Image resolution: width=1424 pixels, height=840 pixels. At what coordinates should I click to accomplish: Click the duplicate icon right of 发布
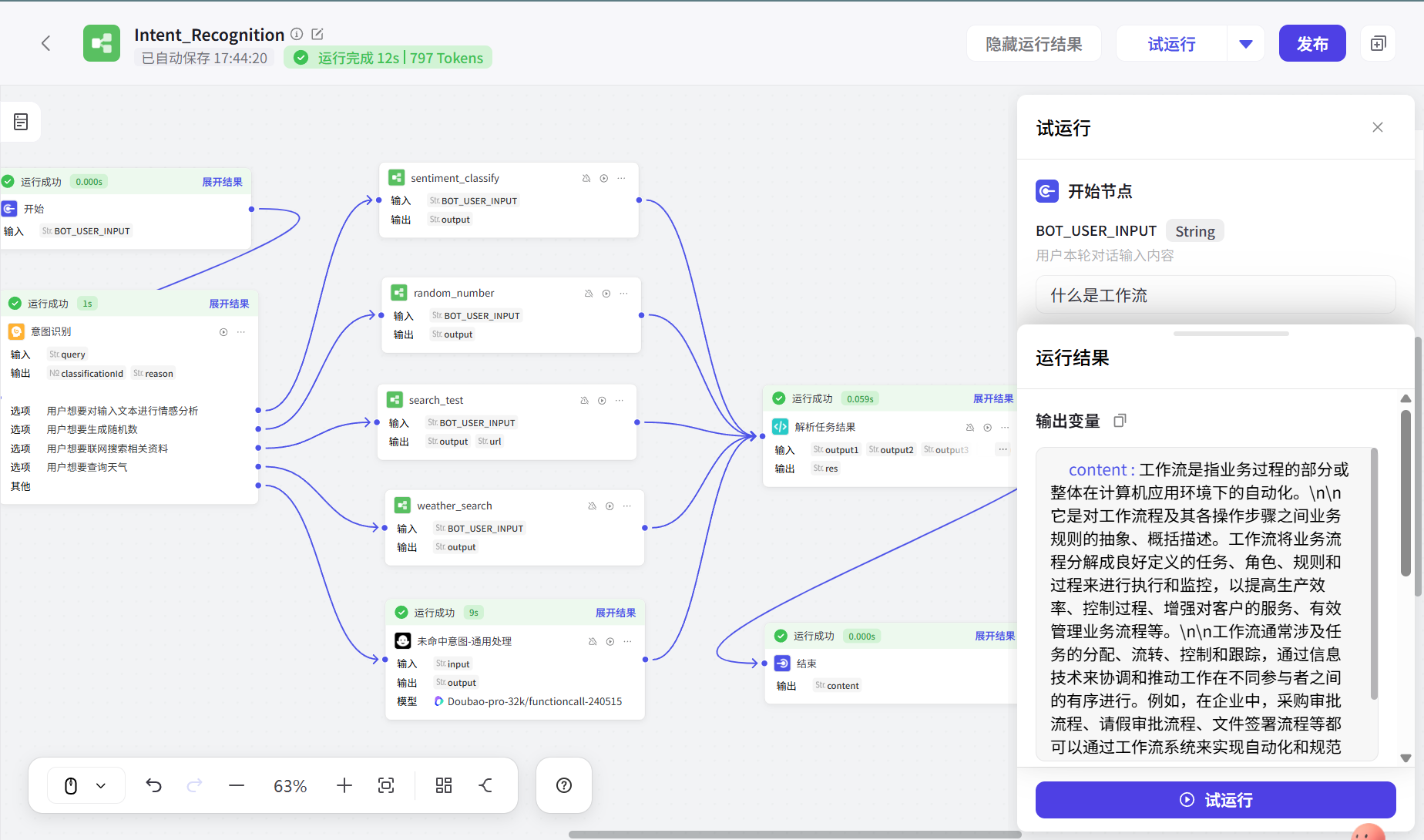1378,44
